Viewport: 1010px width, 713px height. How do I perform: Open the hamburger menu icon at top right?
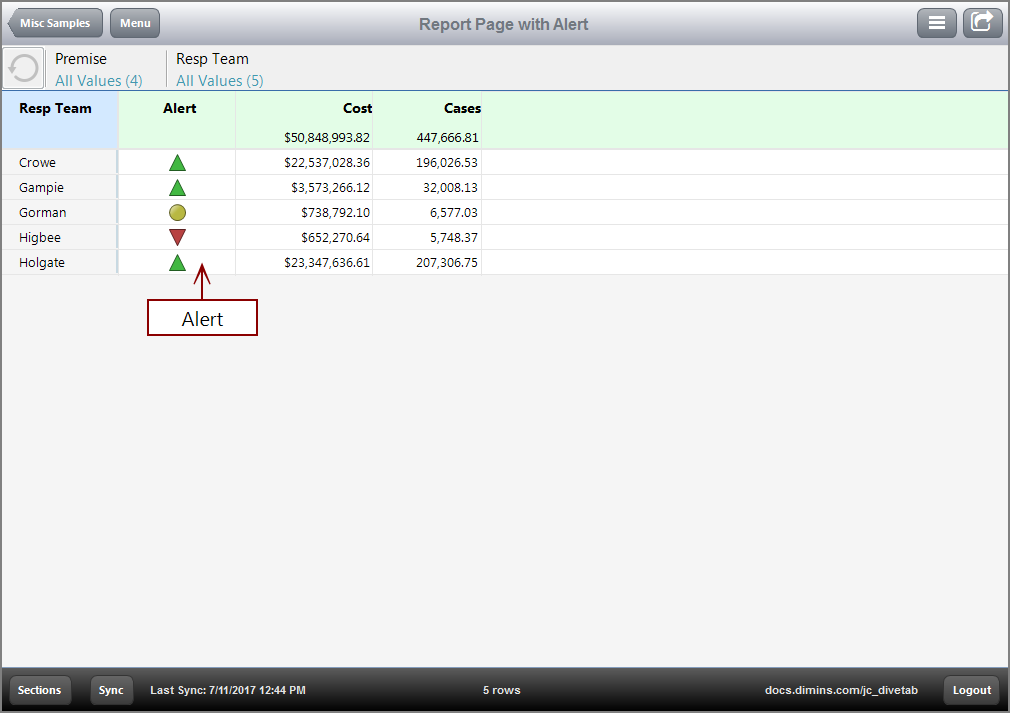937,22
